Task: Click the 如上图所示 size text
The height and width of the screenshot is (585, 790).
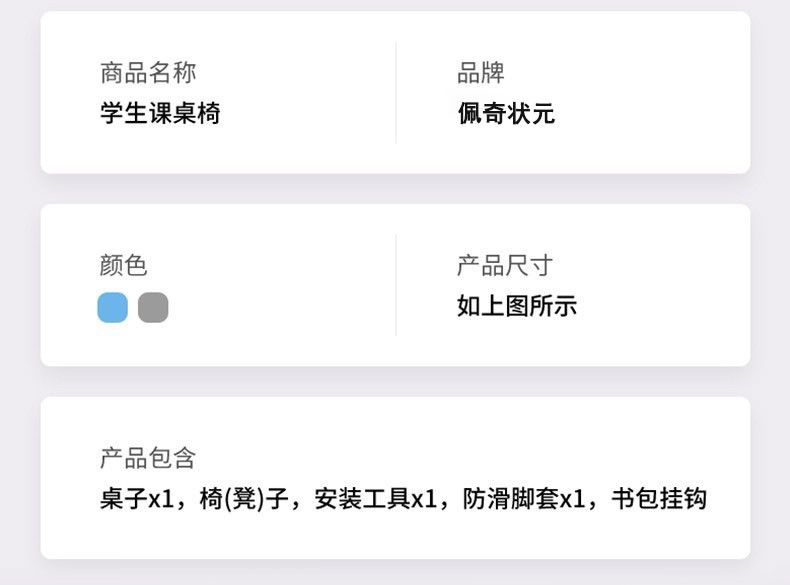Action: click(x=517, y=306)
